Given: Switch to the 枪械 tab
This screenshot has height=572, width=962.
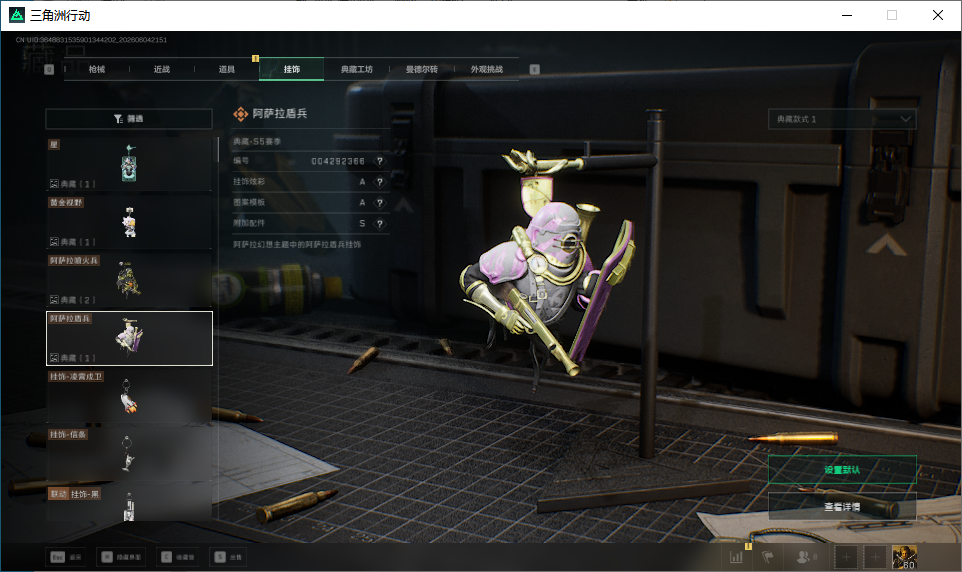Looking at the screenshot, I should (x=97, y=69).
